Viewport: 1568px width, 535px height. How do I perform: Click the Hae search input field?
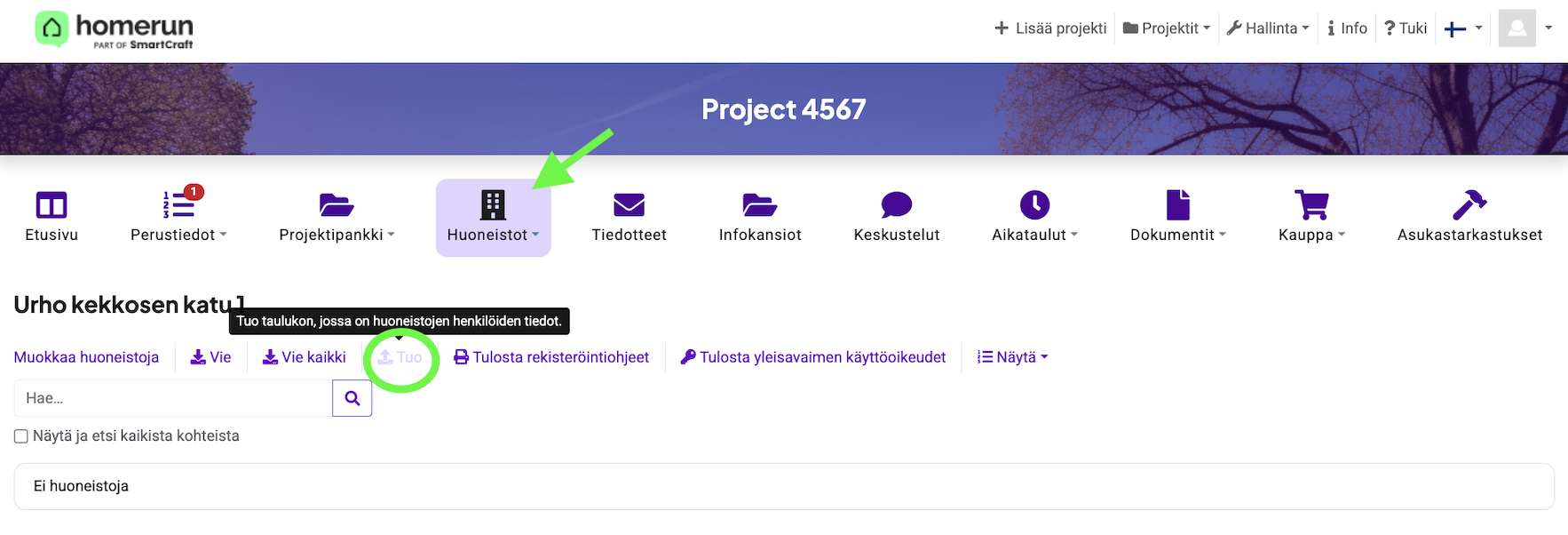pos(173,398)
